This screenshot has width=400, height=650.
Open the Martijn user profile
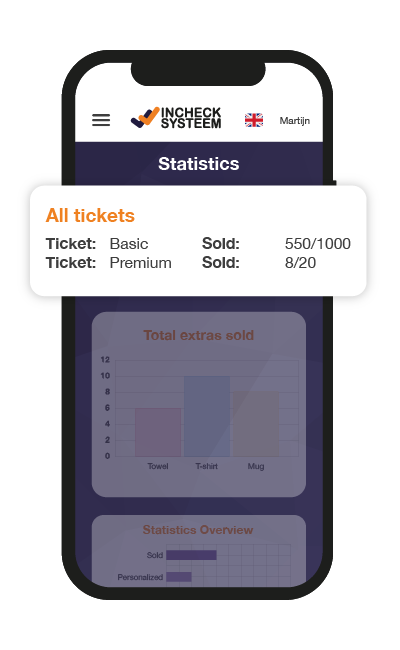pyautogui.click(x=294, y=121)
